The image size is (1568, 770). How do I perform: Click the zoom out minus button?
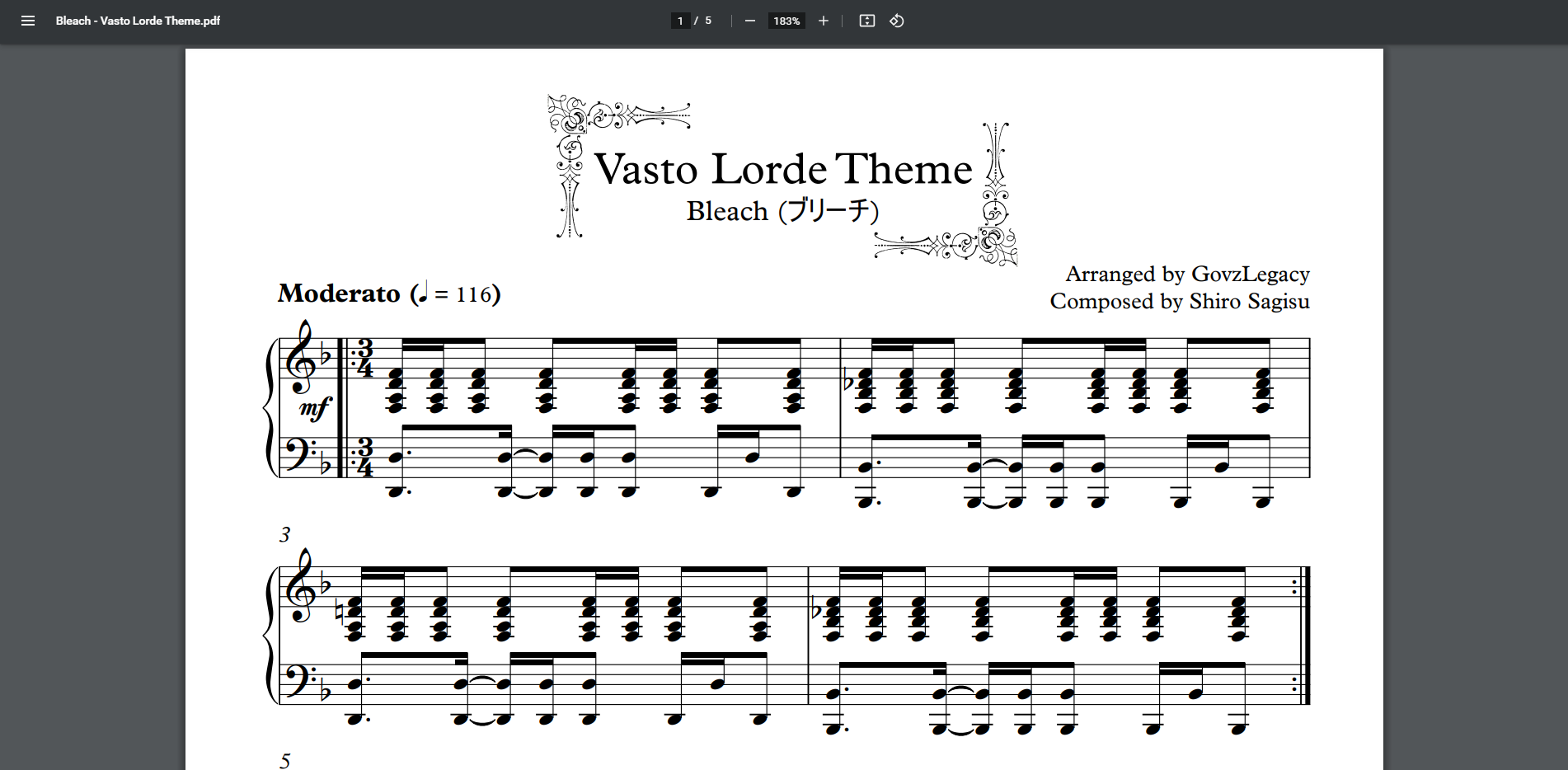point(749,21)
